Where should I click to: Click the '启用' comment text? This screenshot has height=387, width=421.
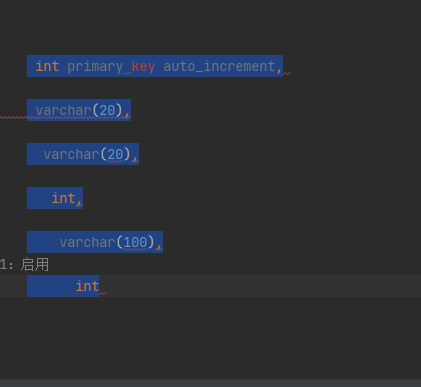coord(35,265)
